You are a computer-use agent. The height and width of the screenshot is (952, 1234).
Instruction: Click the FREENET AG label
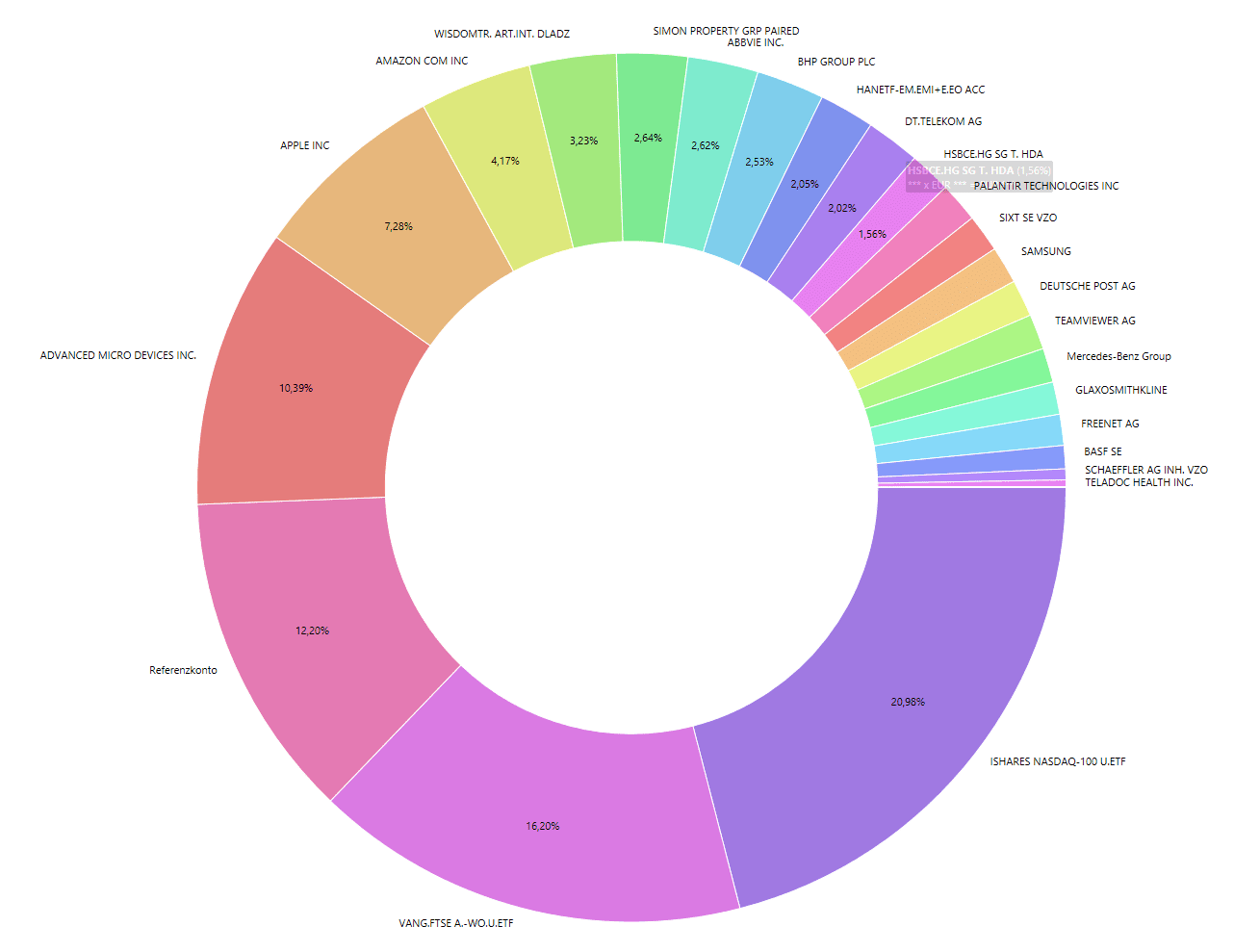pos(1110,424)
